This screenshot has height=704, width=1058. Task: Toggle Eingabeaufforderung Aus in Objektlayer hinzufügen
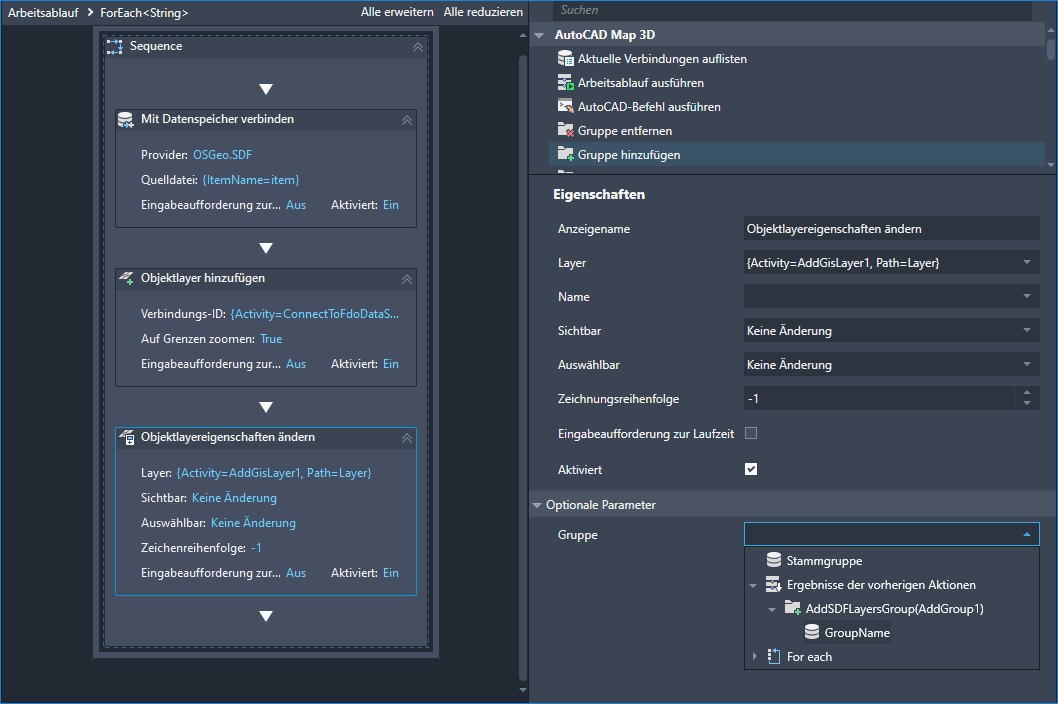pyautogui.click(x=296, y=364)
